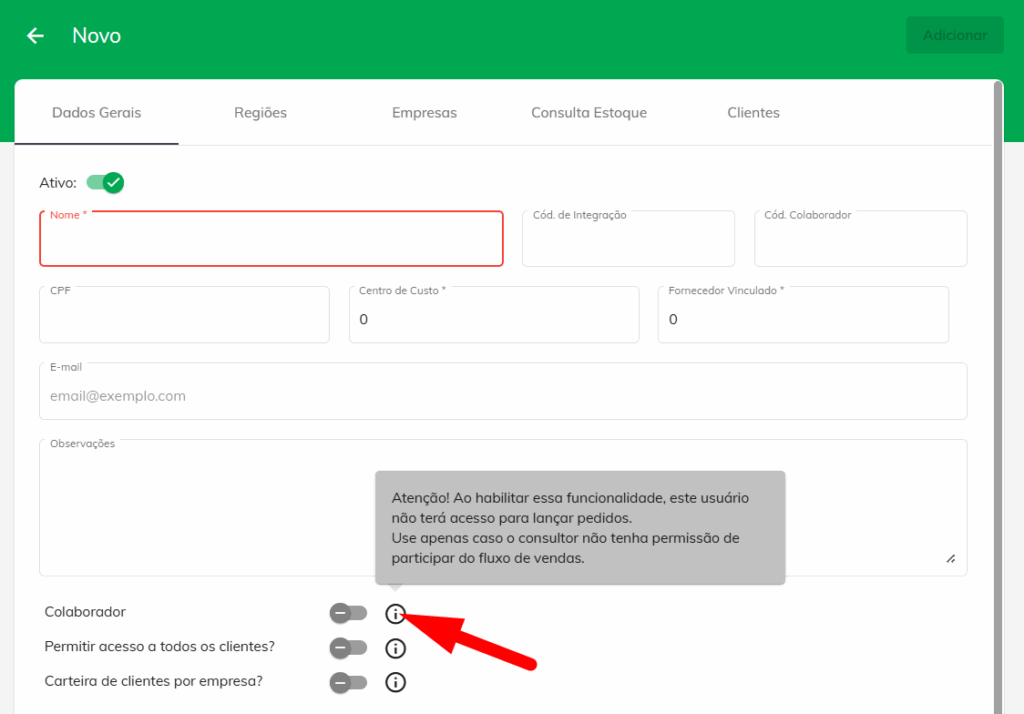1024x714 pixels.
Task: Click info icon for Carteira de clientes
Action: point(396,683)
